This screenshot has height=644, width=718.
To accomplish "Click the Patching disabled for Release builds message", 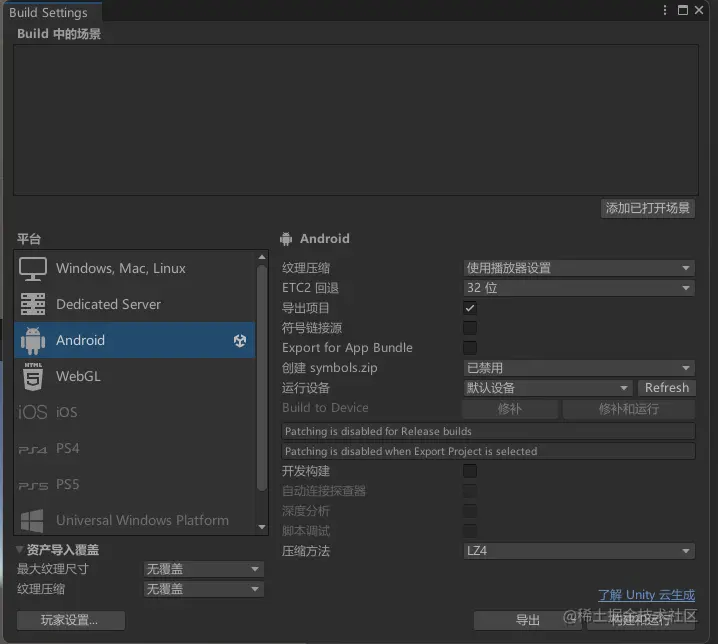I will pyautogui.click(x=488, y=431).
